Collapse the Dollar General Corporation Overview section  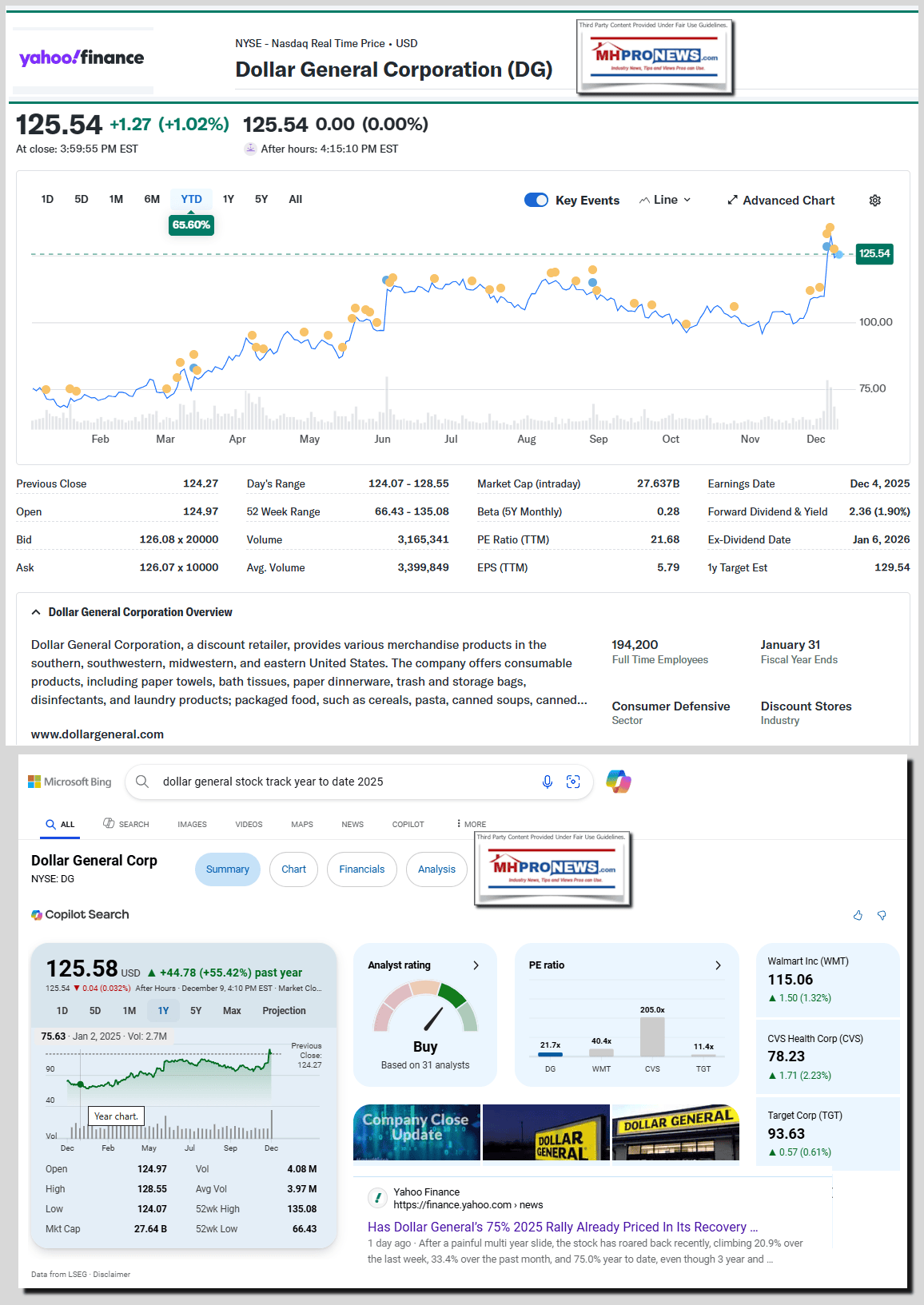(36, 612)
